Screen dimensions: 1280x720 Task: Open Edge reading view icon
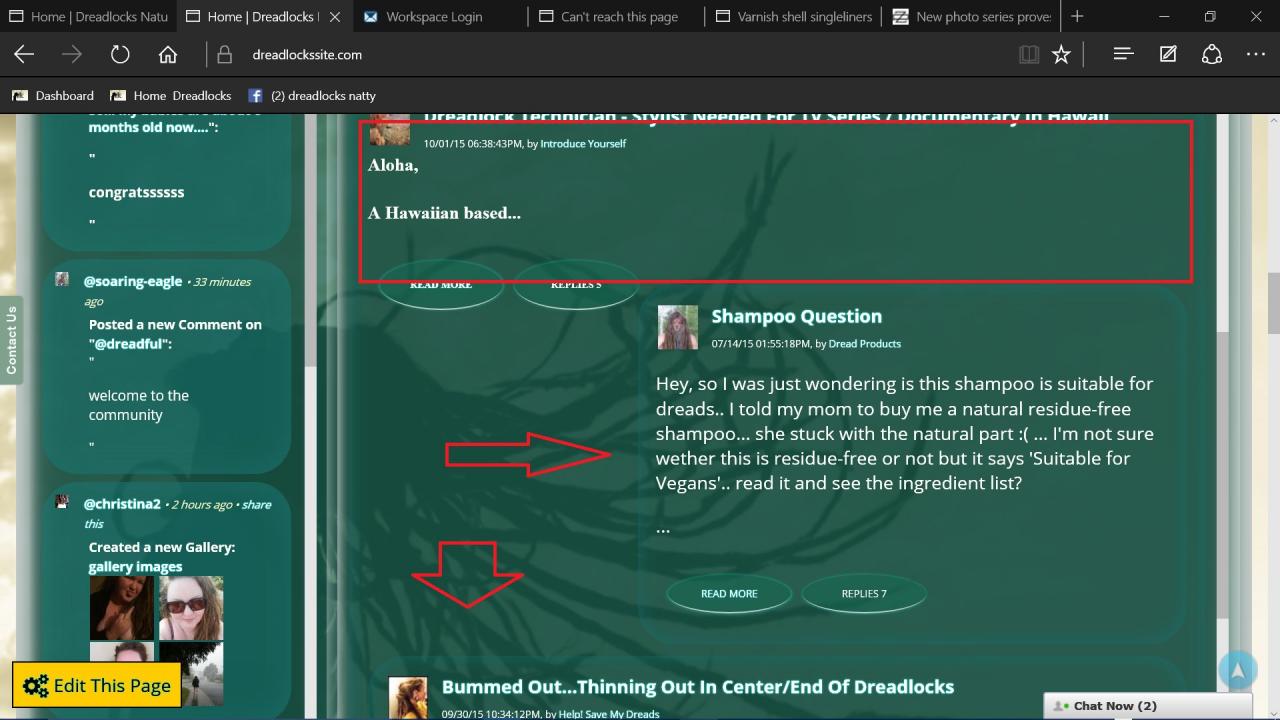[1028, 55]
